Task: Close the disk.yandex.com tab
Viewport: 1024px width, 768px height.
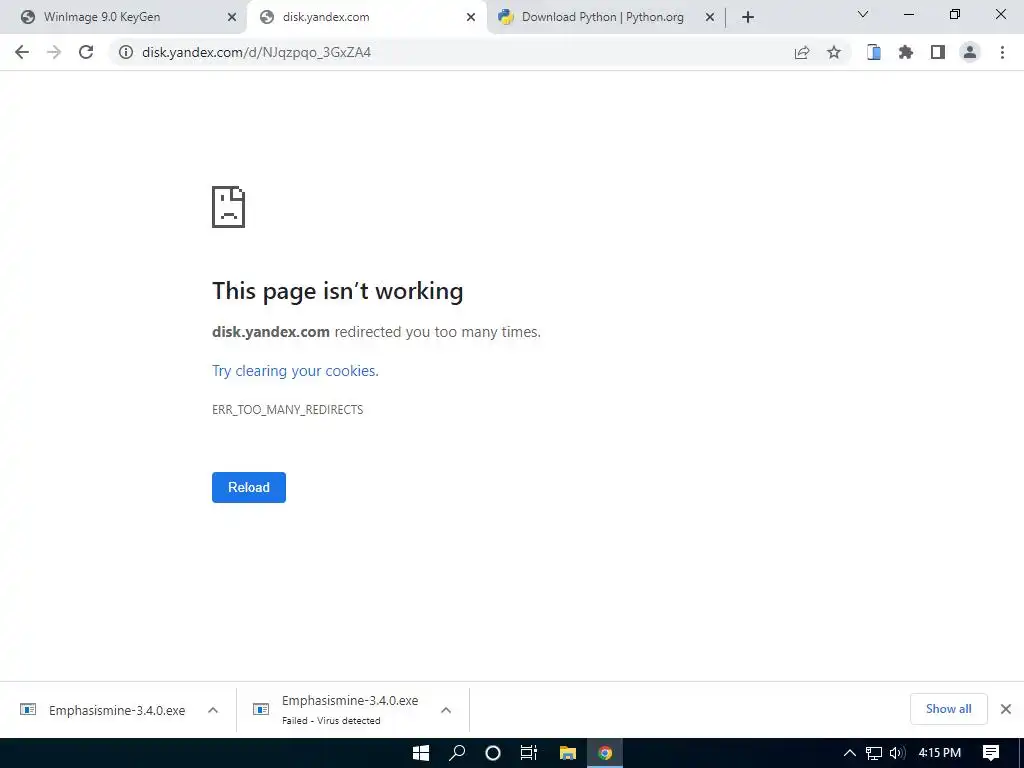Action: point(471,18)
